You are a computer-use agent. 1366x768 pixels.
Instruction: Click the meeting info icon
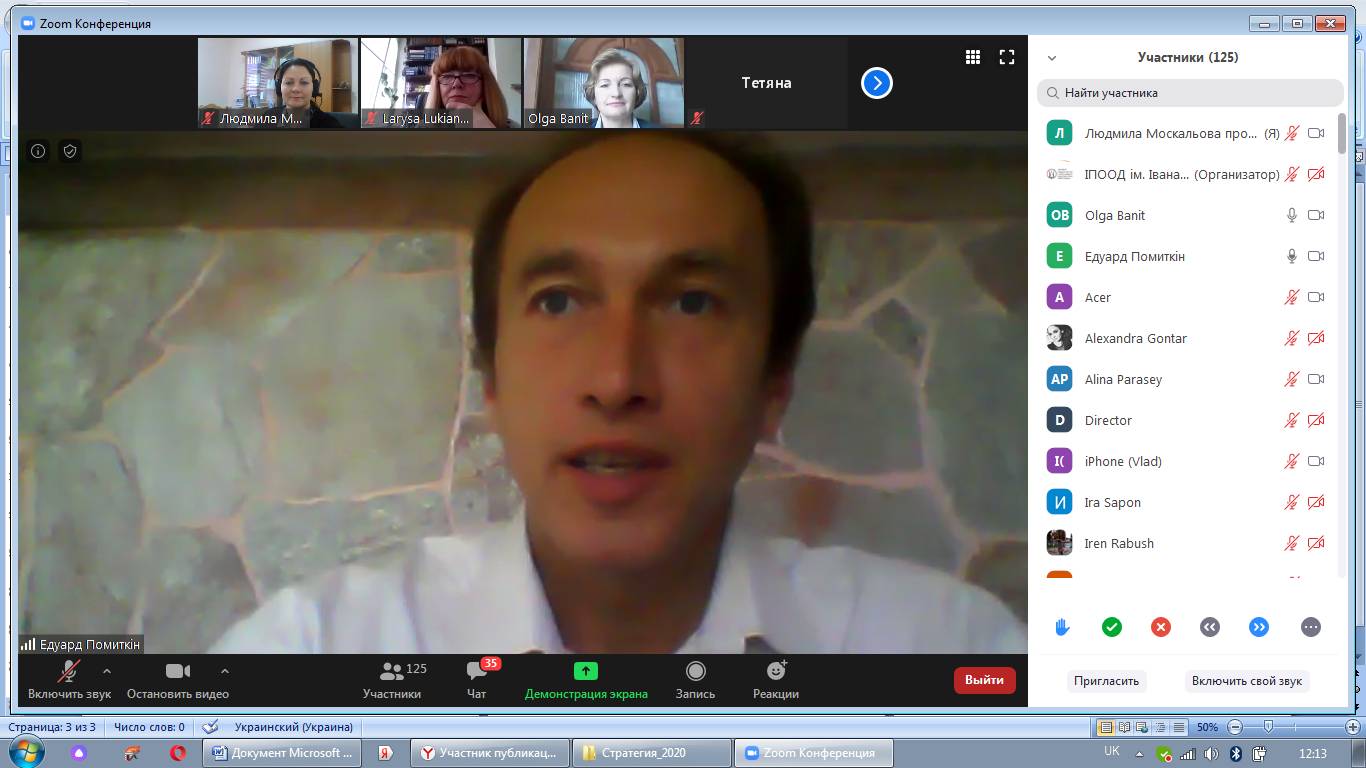pos(38,151)
